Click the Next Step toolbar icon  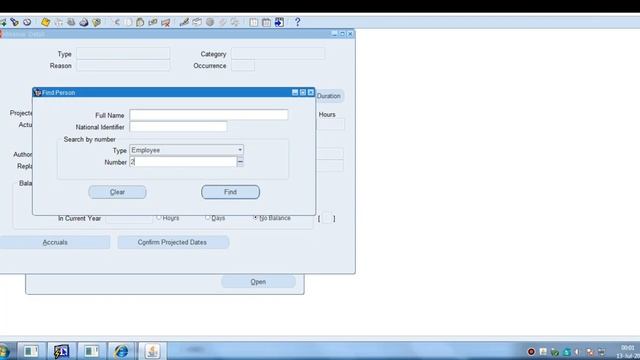[x=58, y=22]
